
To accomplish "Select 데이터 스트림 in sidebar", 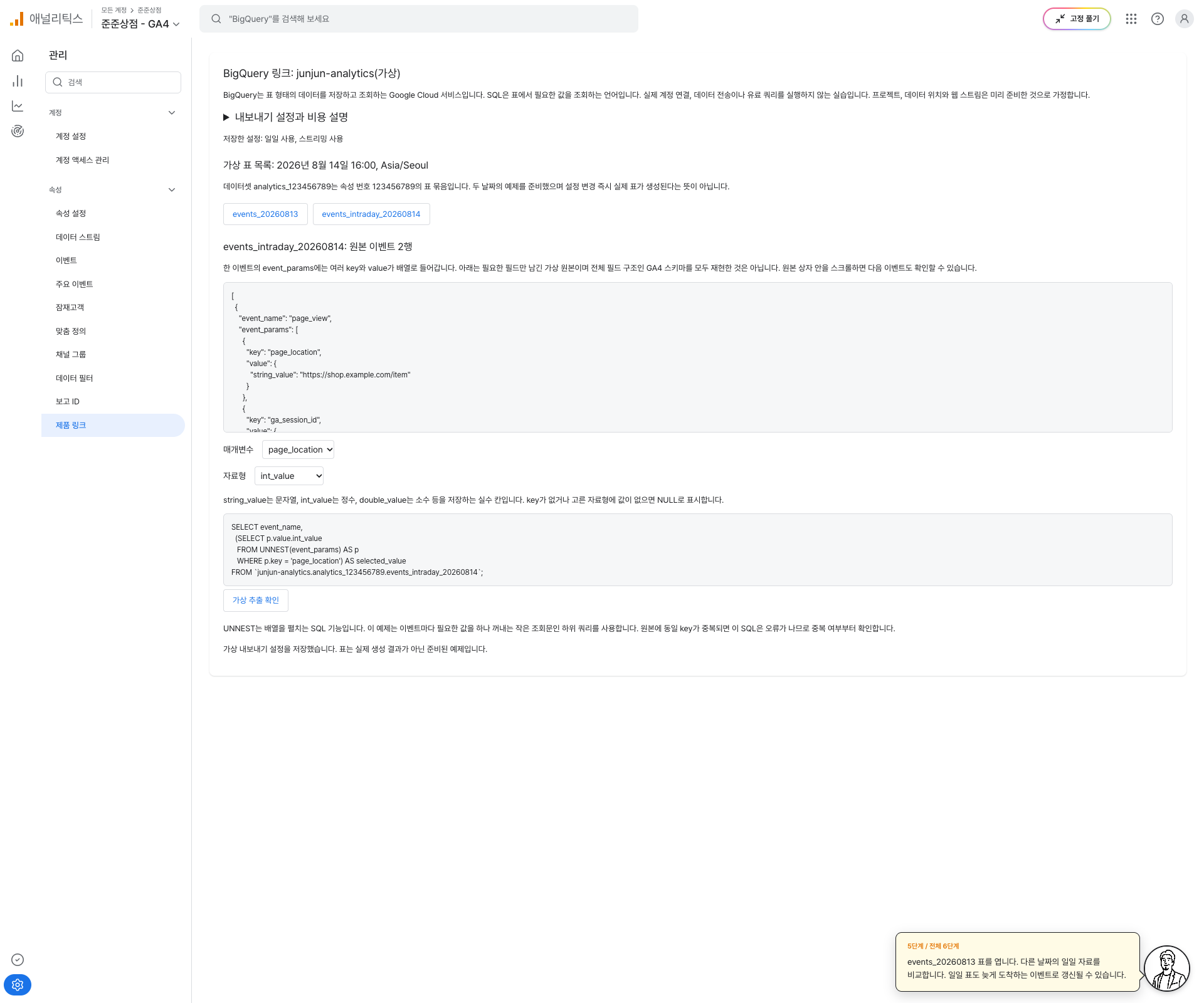I will click(x=113, y=237).
